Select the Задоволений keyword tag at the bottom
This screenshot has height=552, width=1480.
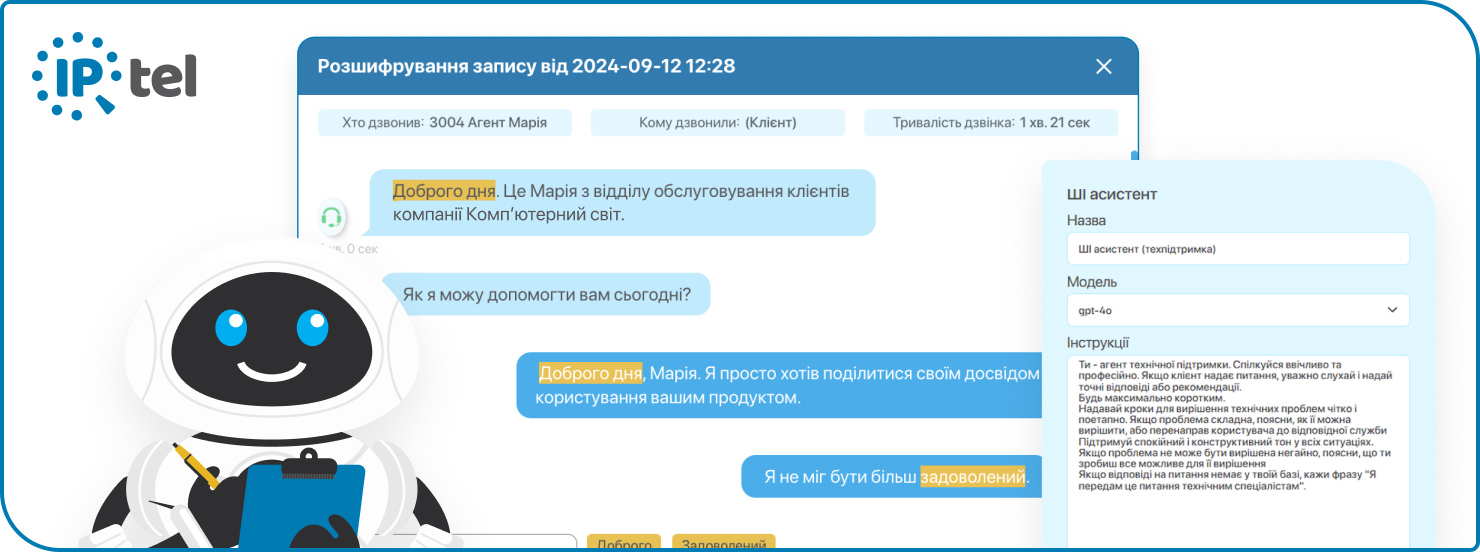coord(723,544)
